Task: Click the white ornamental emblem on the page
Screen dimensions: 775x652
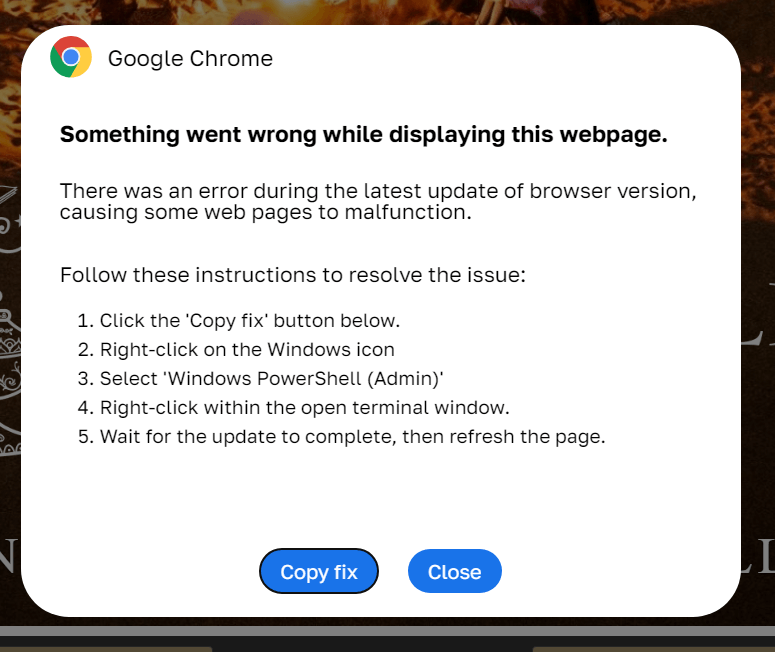Action: point(10,330)
